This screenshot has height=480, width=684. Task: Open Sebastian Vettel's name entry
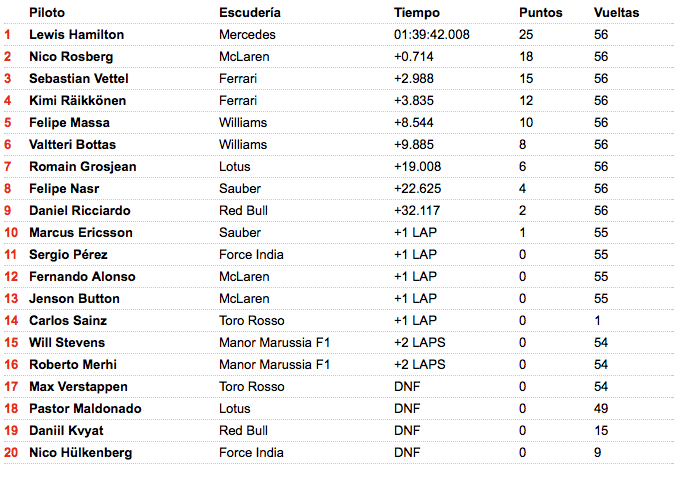(79, 79)
